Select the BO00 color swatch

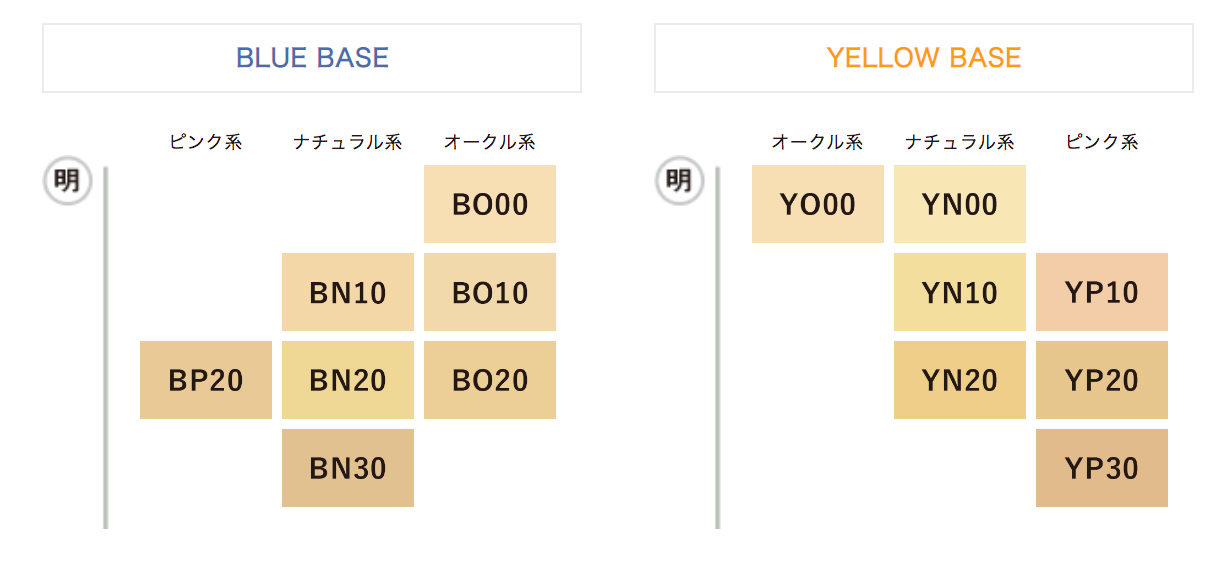point(490,204)
